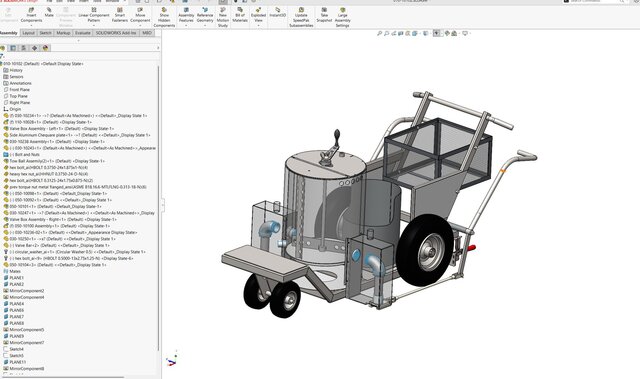Open Hide/Show Items dropdown arrow
Viewport: 640px width, 379px height.
(441, 33)
